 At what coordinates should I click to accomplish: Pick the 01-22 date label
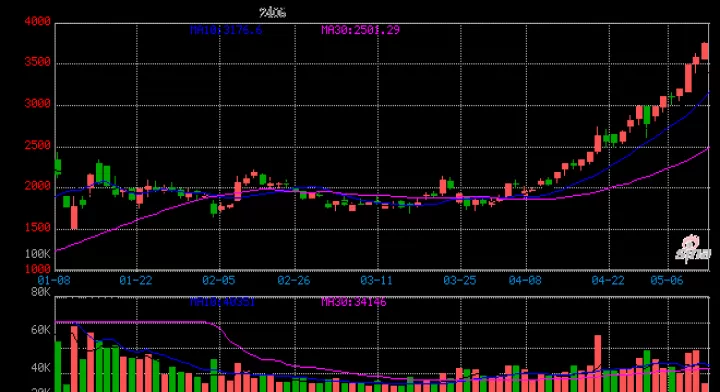coord(135,280)
